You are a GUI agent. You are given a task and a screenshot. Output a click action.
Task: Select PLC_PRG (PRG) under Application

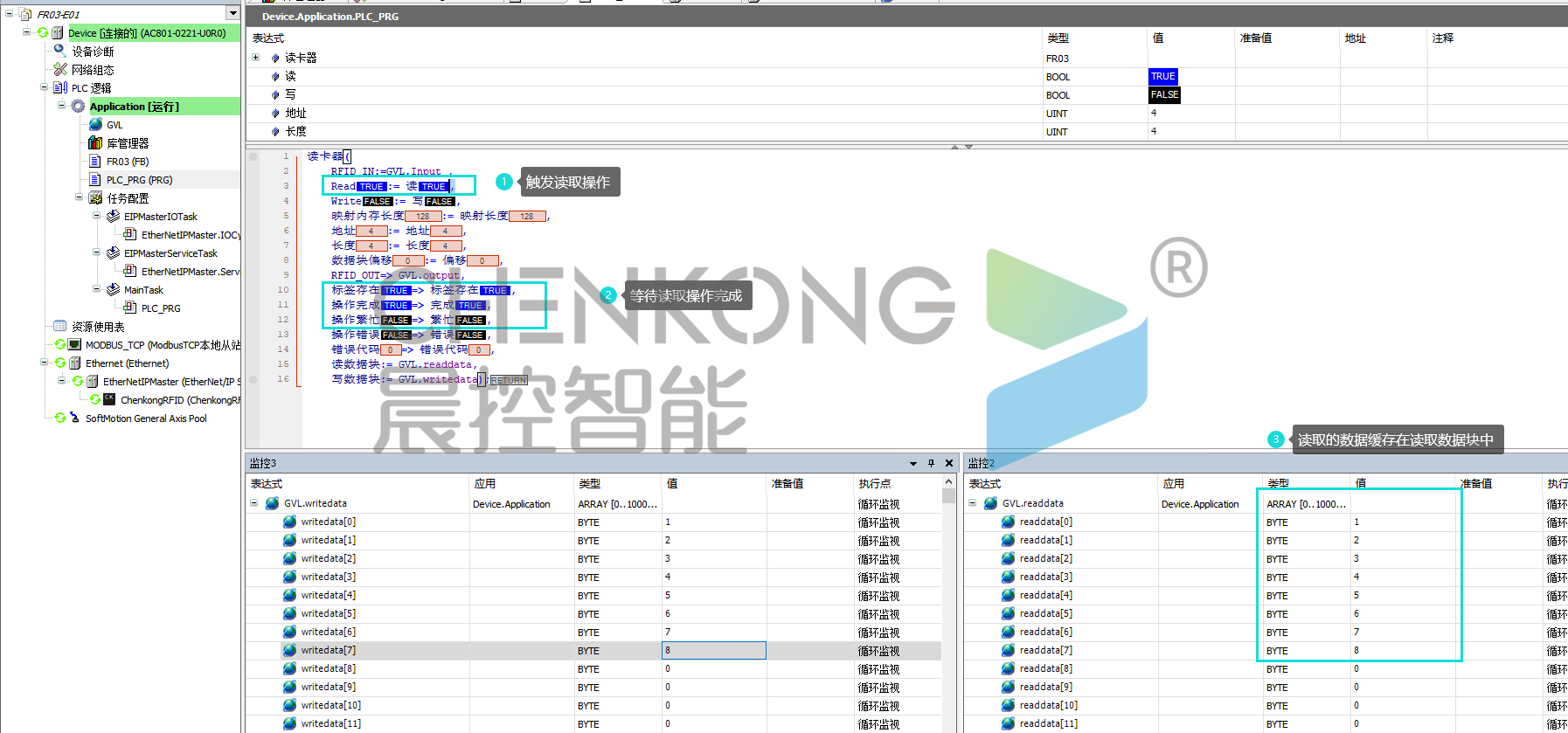coord(139,180)
